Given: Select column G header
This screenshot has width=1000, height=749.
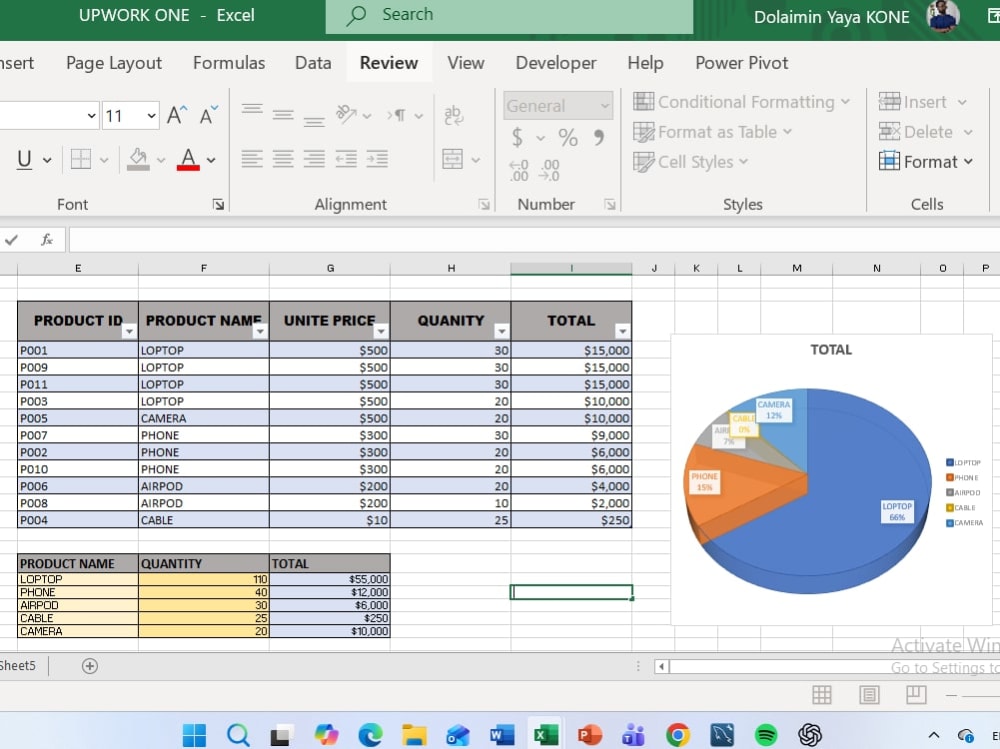Looking at the screenshot, I should coord(330,269).
